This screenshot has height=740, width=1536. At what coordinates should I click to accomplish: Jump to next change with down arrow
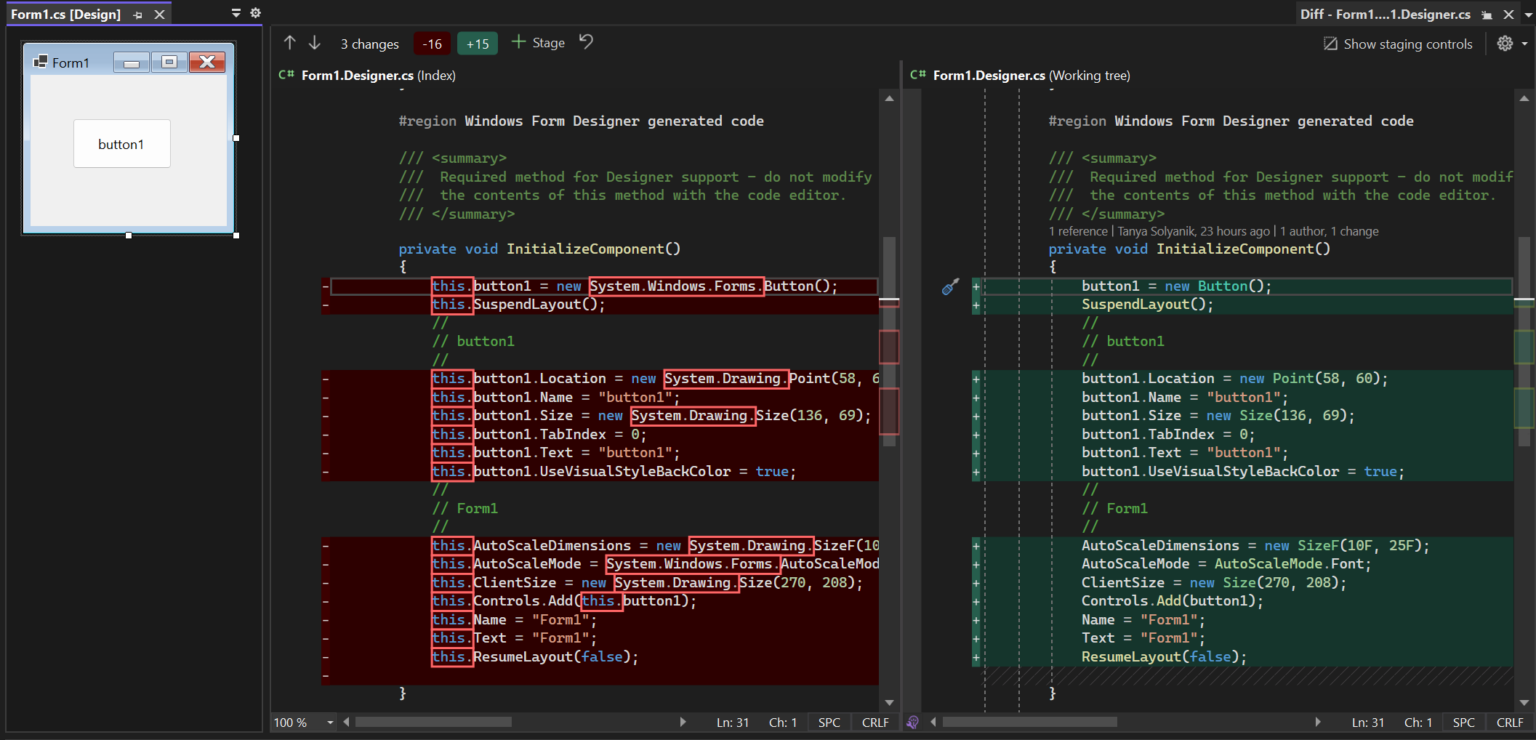[x=314, y=43]
